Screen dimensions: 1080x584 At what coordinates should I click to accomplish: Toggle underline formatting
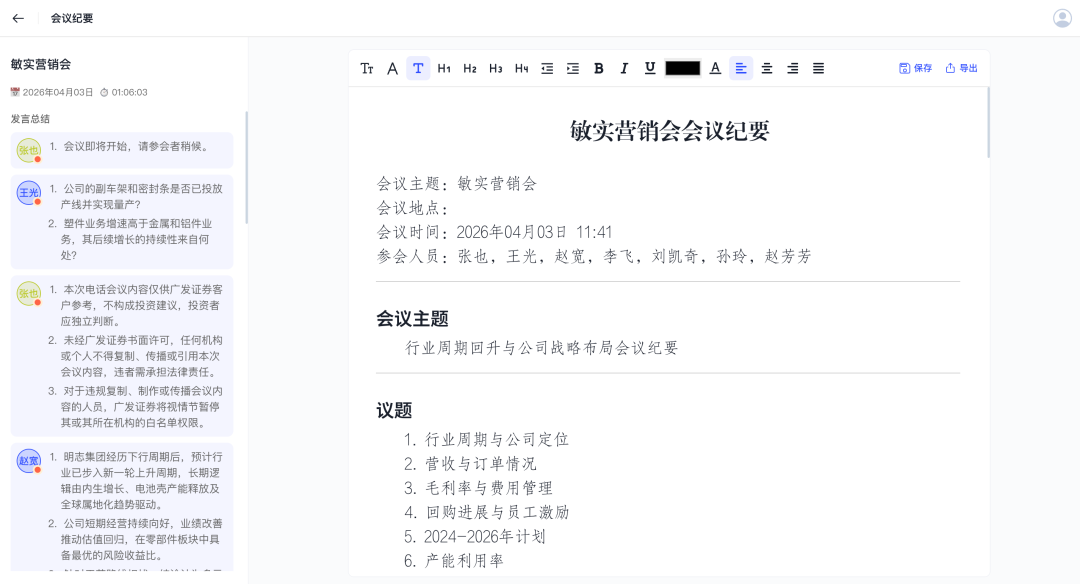pos(650,68)
